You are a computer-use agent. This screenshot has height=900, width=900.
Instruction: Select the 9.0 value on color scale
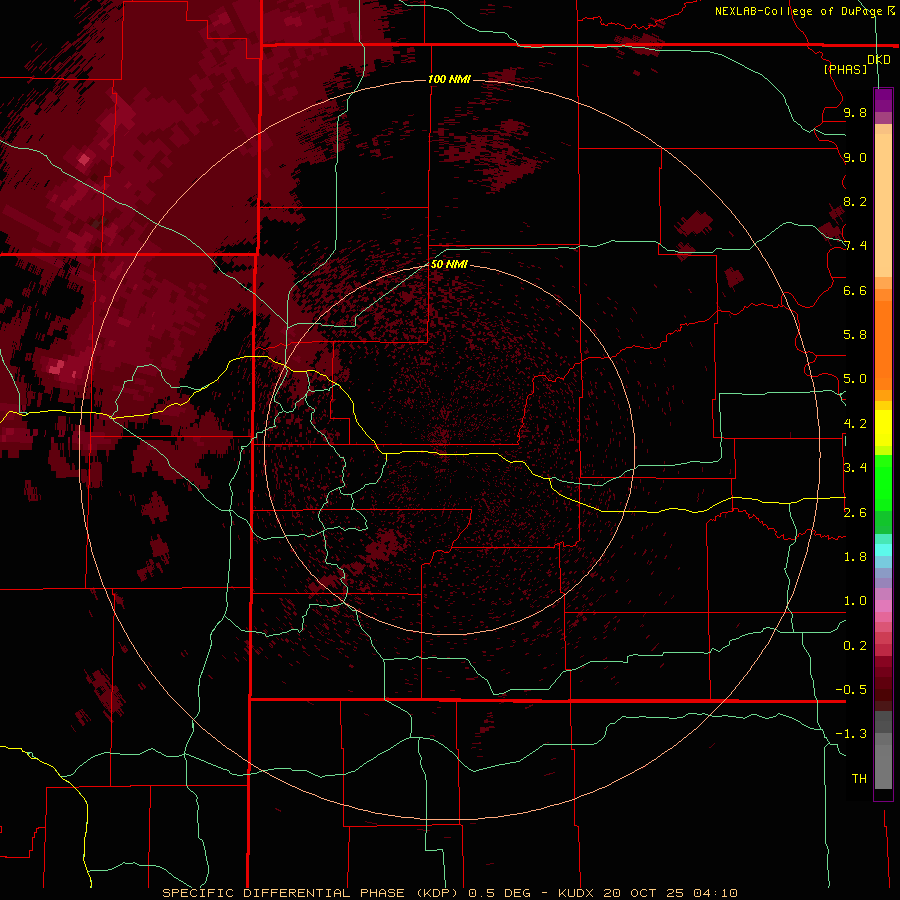click(855, 157)
